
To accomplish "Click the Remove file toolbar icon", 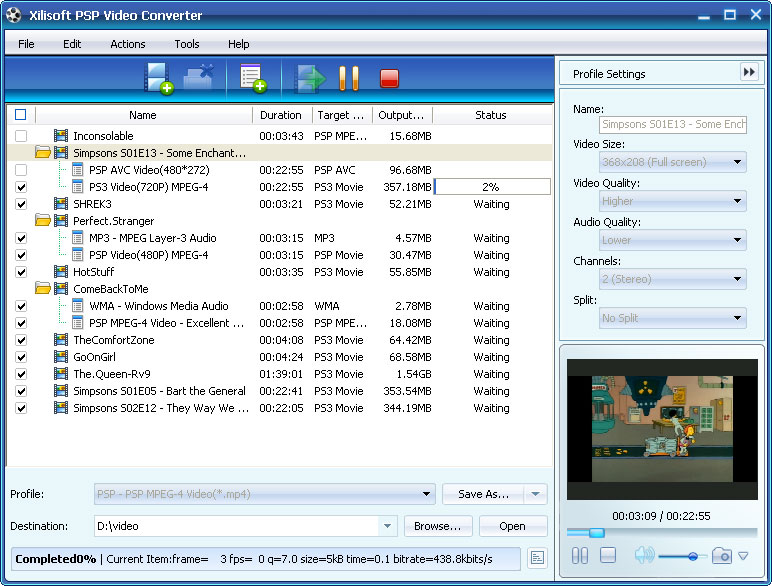I will coord(199,77).
